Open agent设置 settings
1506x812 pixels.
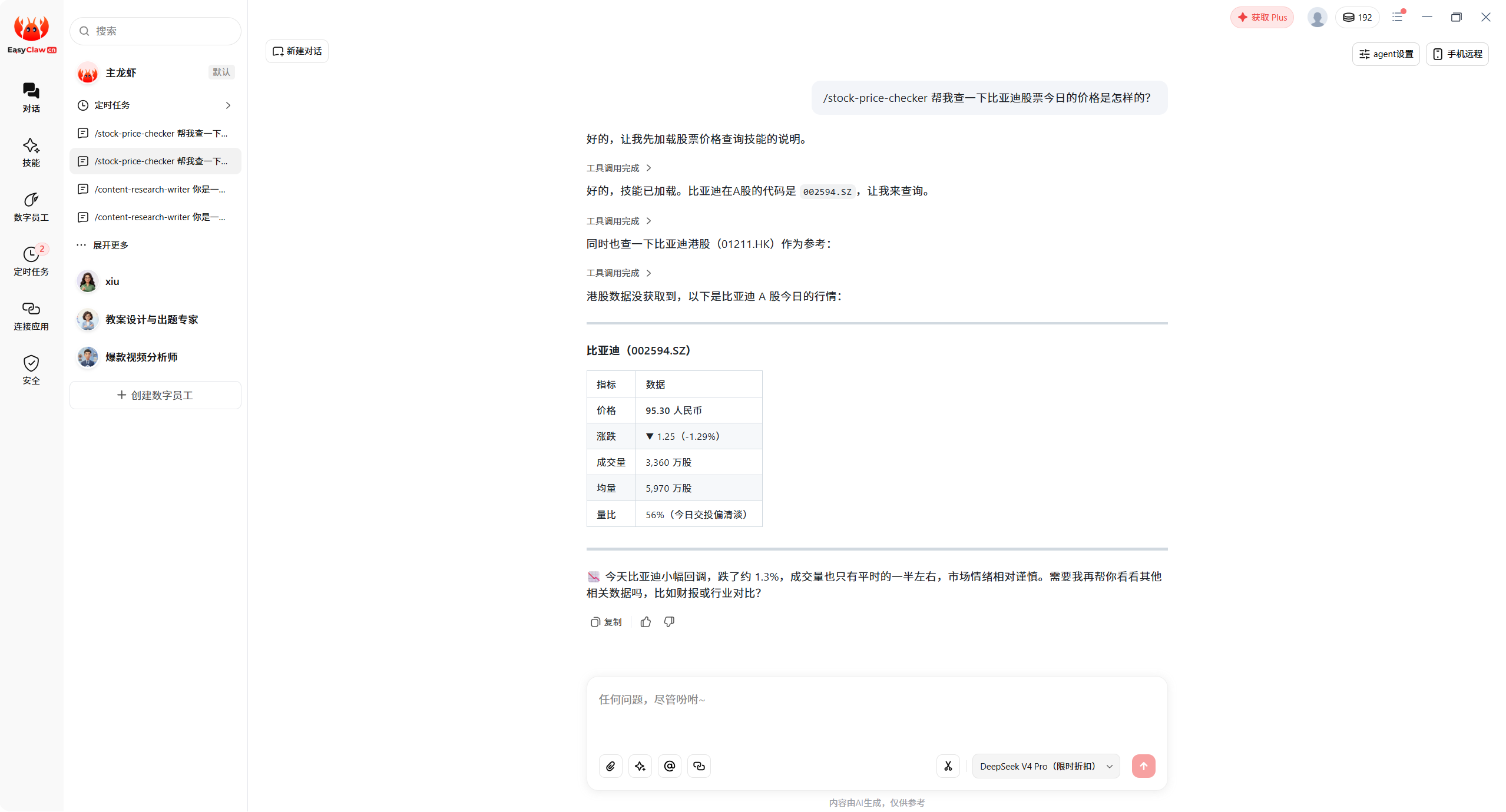point(1385,54)
